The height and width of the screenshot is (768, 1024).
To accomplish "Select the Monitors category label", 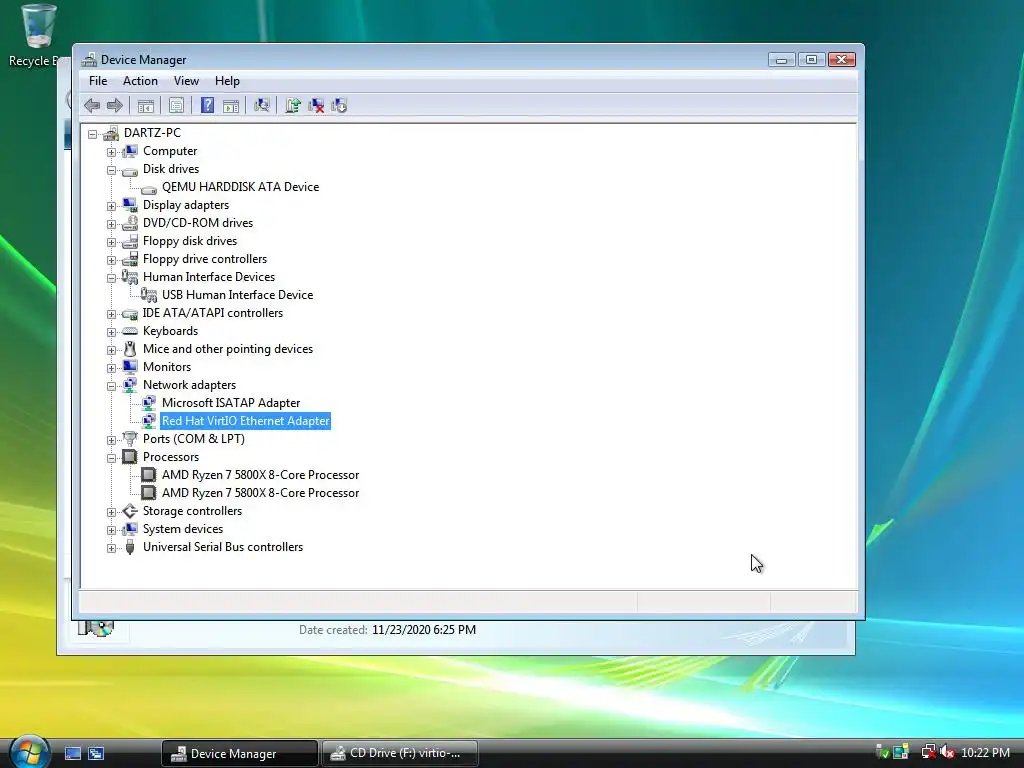I will 167,367.
